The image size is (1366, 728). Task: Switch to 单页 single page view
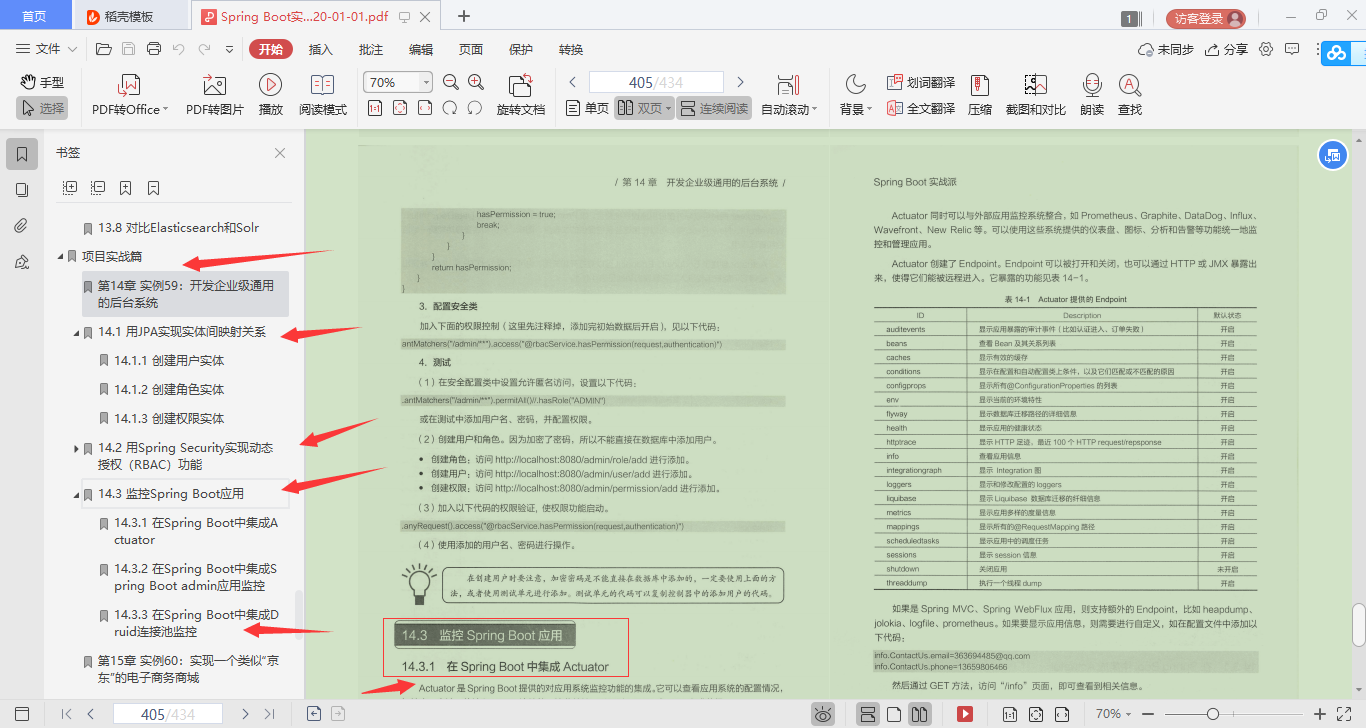click(587, 108)
